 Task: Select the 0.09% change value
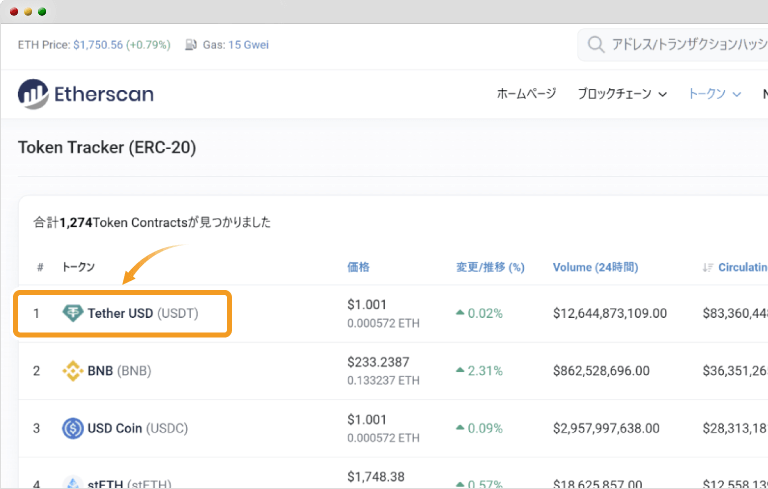coord(485,428)
